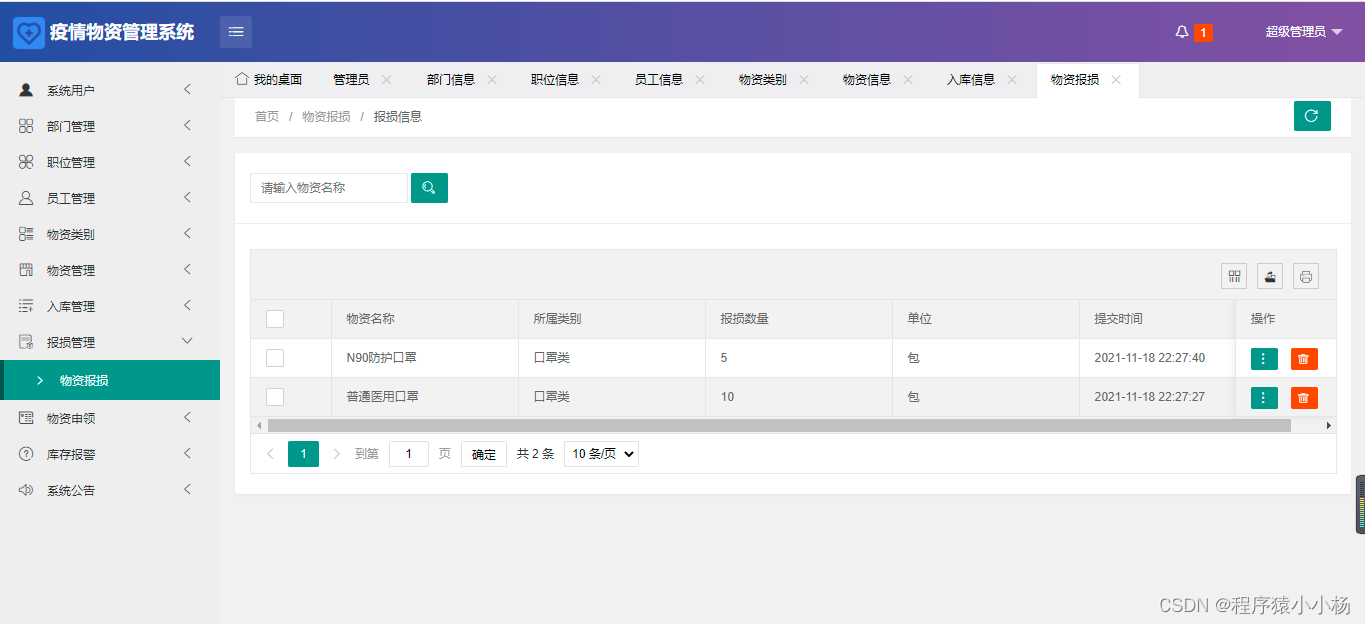Click the refresh page button
Image resolution: width=1365 pixels, height=624 pixels.
coord(1312,116)
